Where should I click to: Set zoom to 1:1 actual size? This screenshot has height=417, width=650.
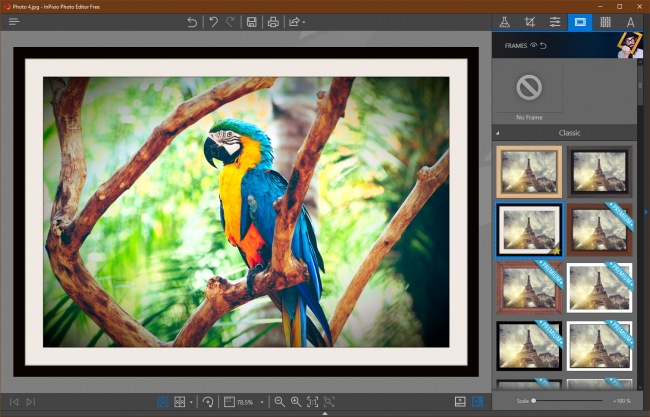tap(313, 402)
